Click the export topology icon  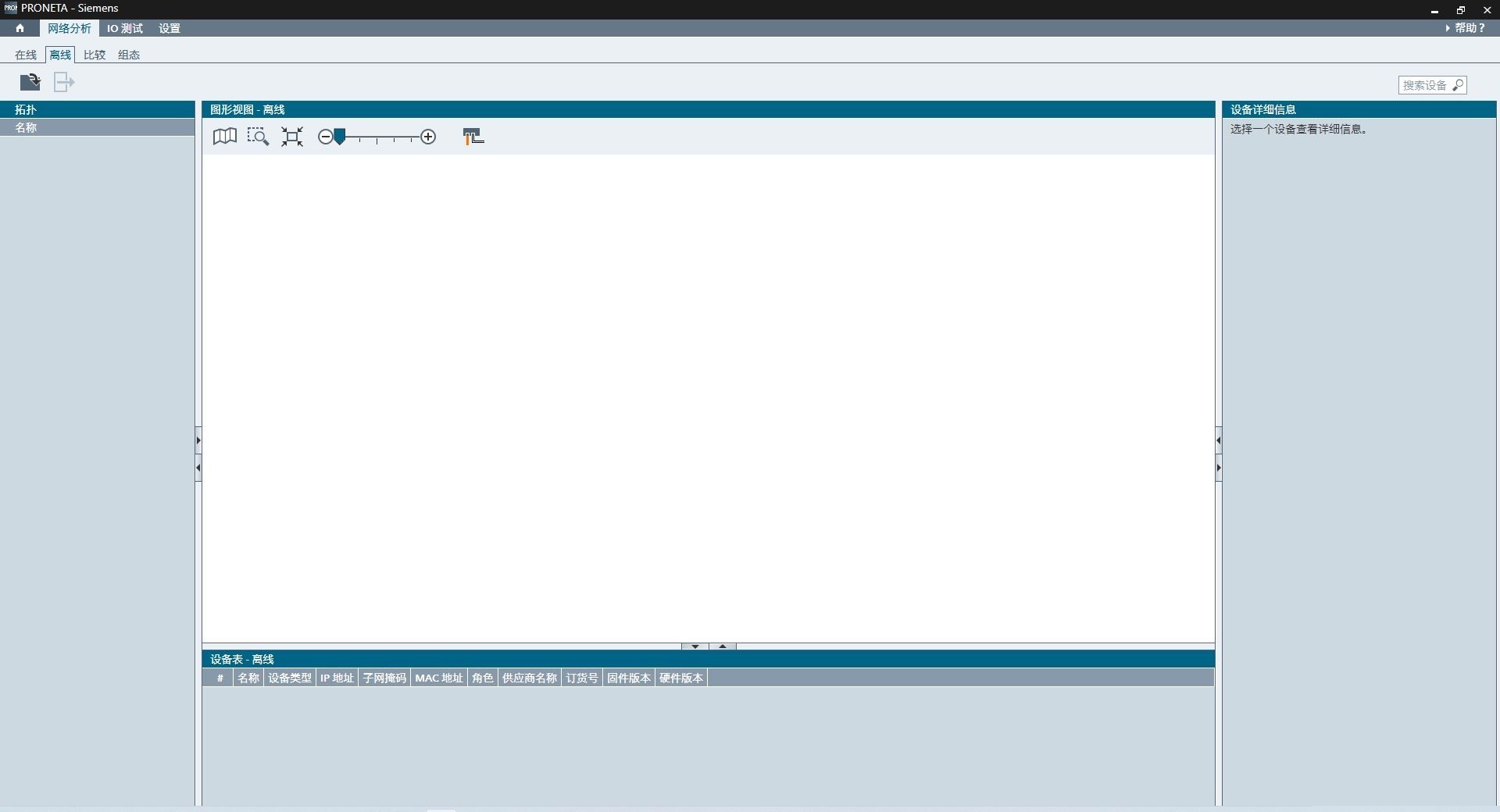64,82
